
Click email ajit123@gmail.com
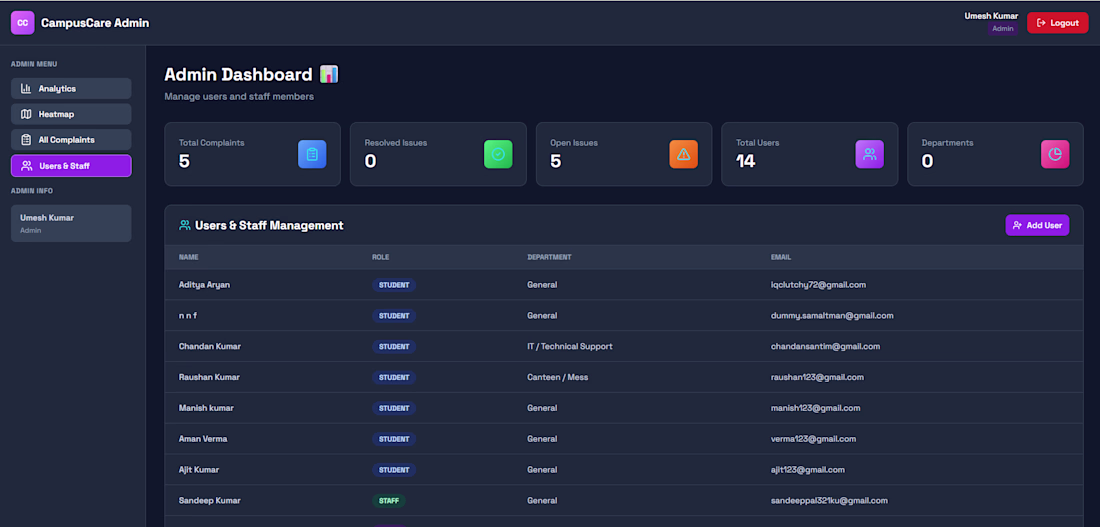point(807,469)
